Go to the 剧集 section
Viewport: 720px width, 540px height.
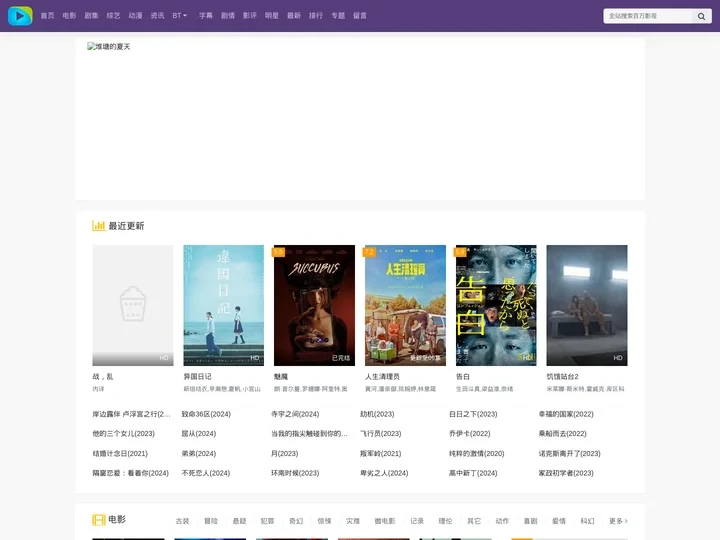click(x=91, y=16)
